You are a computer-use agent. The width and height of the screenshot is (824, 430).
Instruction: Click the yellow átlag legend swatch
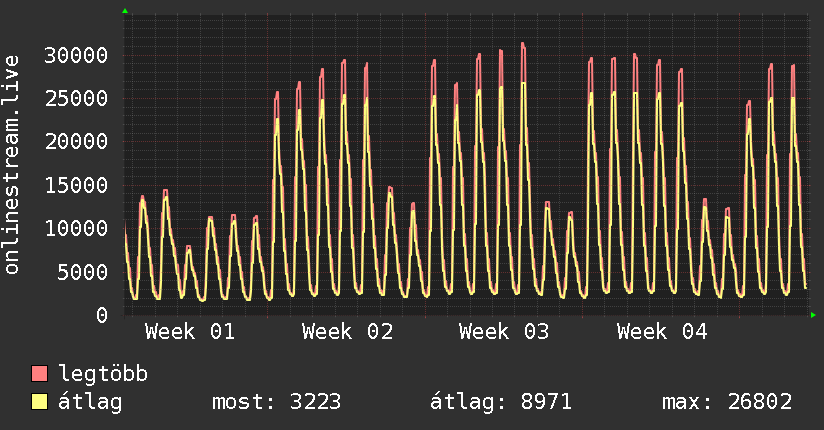pyautogui.click(x=40, y=402)
